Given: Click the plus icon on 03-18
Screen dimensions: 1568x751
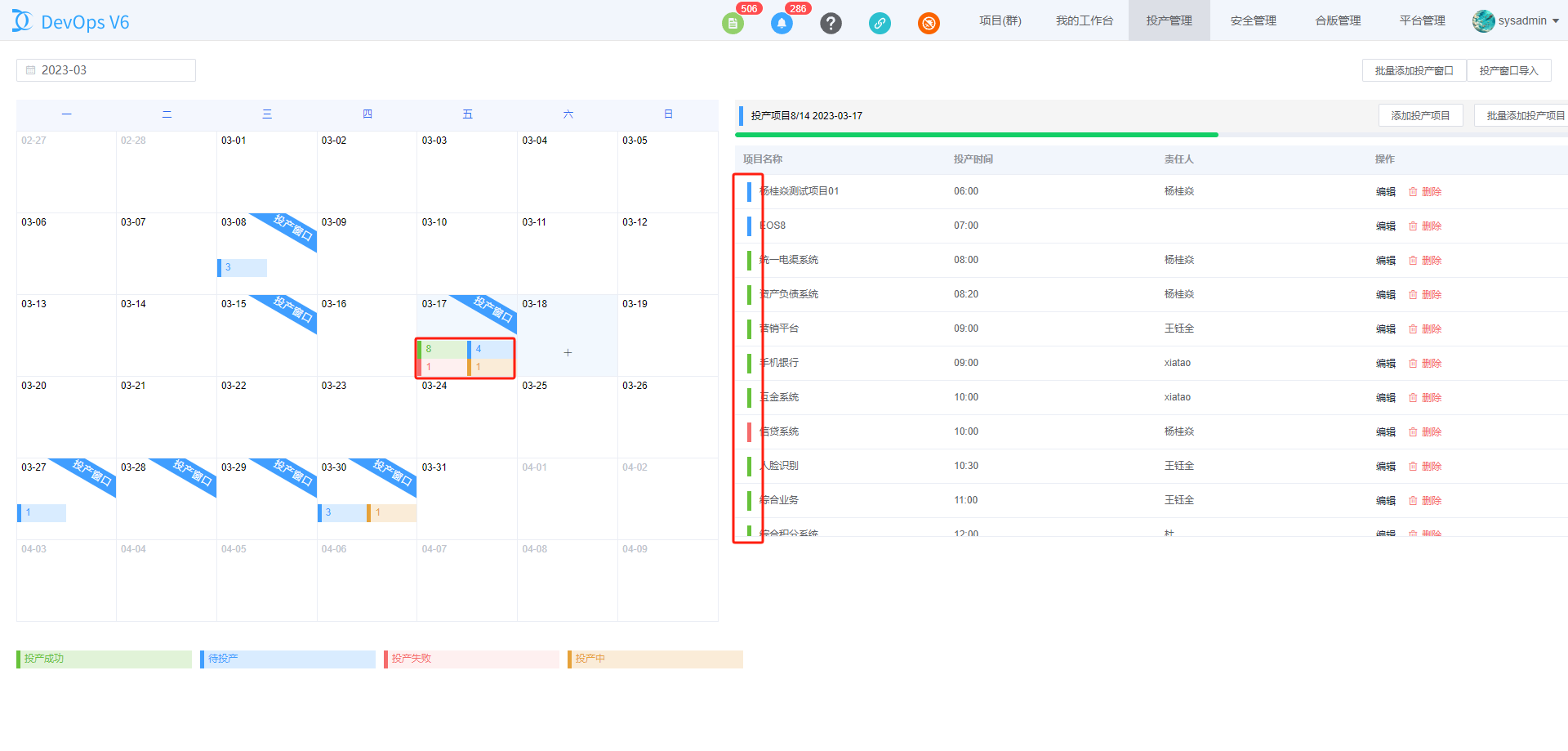Looking at the screenshot, I should pos(568,353).
